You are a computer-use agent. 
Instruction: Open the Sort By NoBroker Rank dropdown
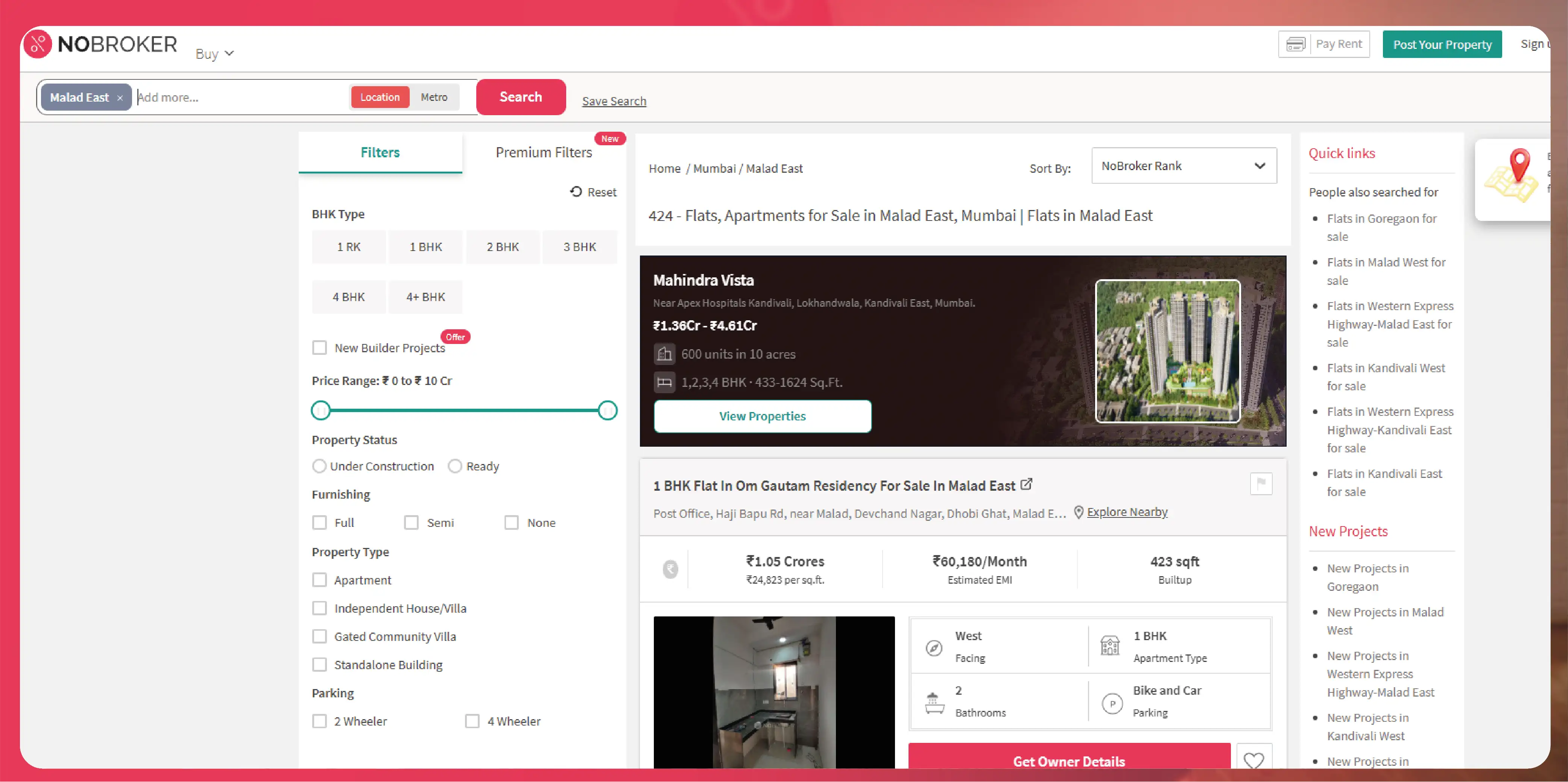point(1183,166)
